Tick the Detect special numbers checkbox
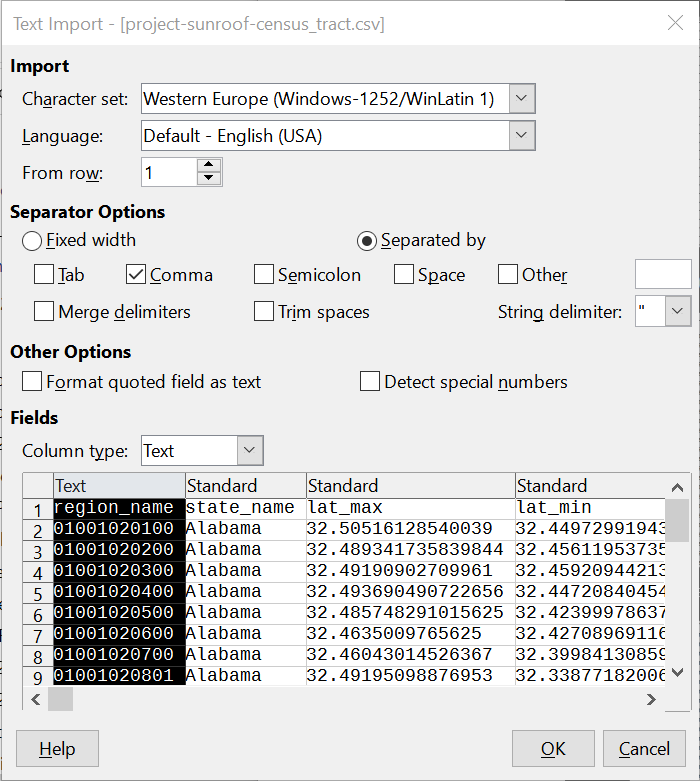The height and width of the screenshot is (781, 700). [x=370, y=382]
